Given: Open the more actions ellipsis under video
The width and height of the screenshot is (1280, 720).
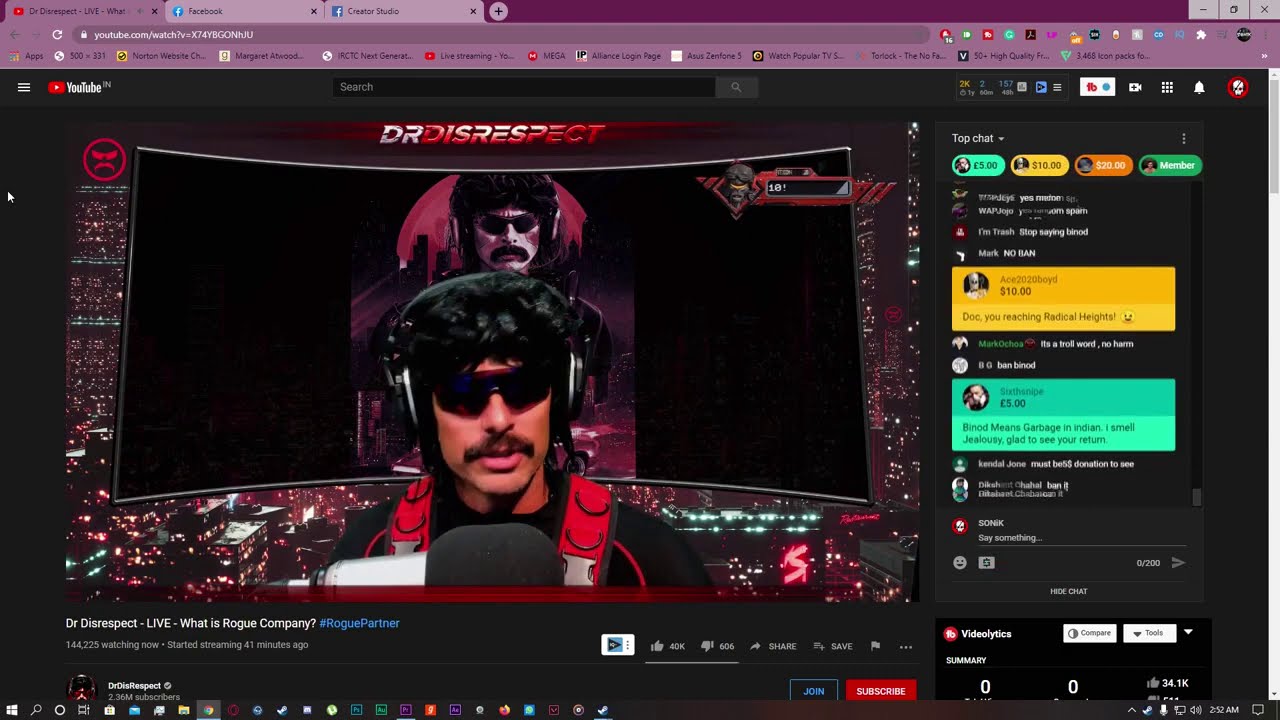Looking at the screenshot, I should click(x=906, y=646).
